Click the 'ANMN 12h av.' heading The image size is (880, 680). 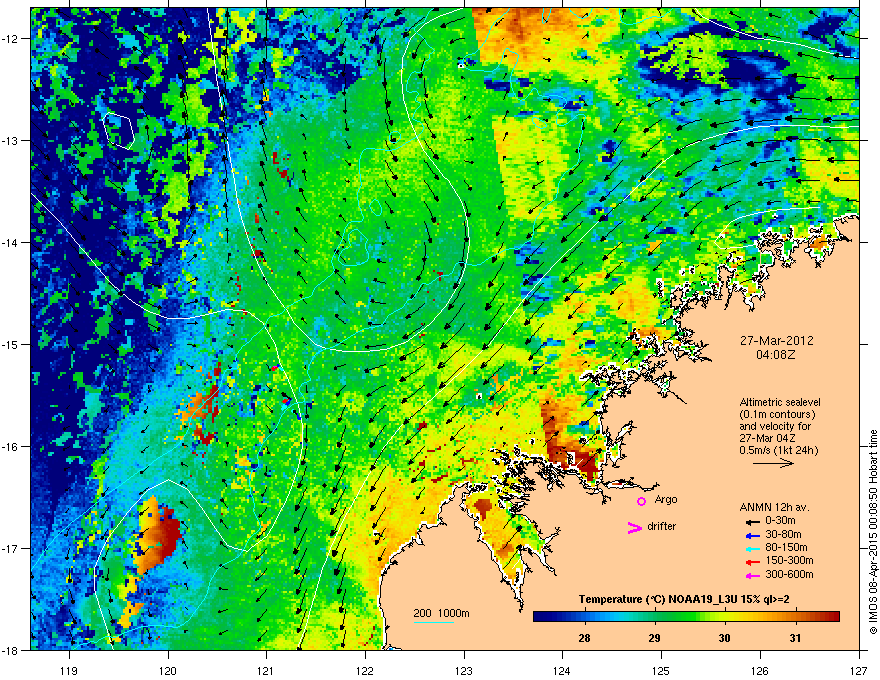[x=774, y=507]
